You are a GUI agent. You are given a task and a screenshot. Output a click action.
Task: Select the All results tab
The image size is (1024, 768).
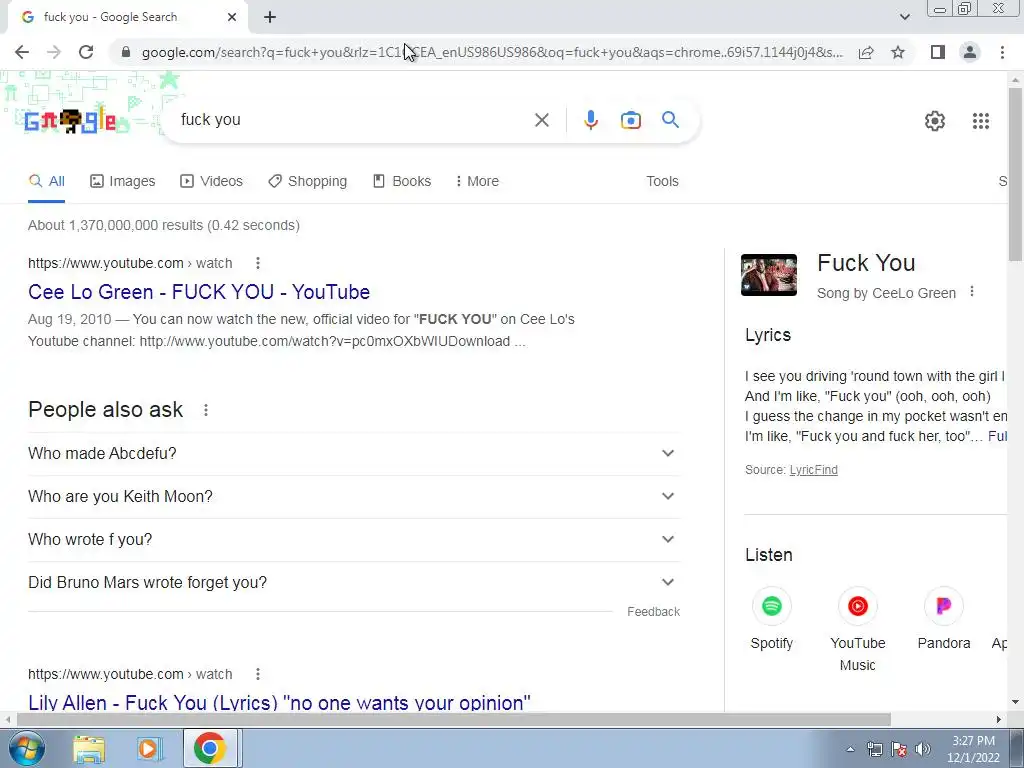point(46,182)
